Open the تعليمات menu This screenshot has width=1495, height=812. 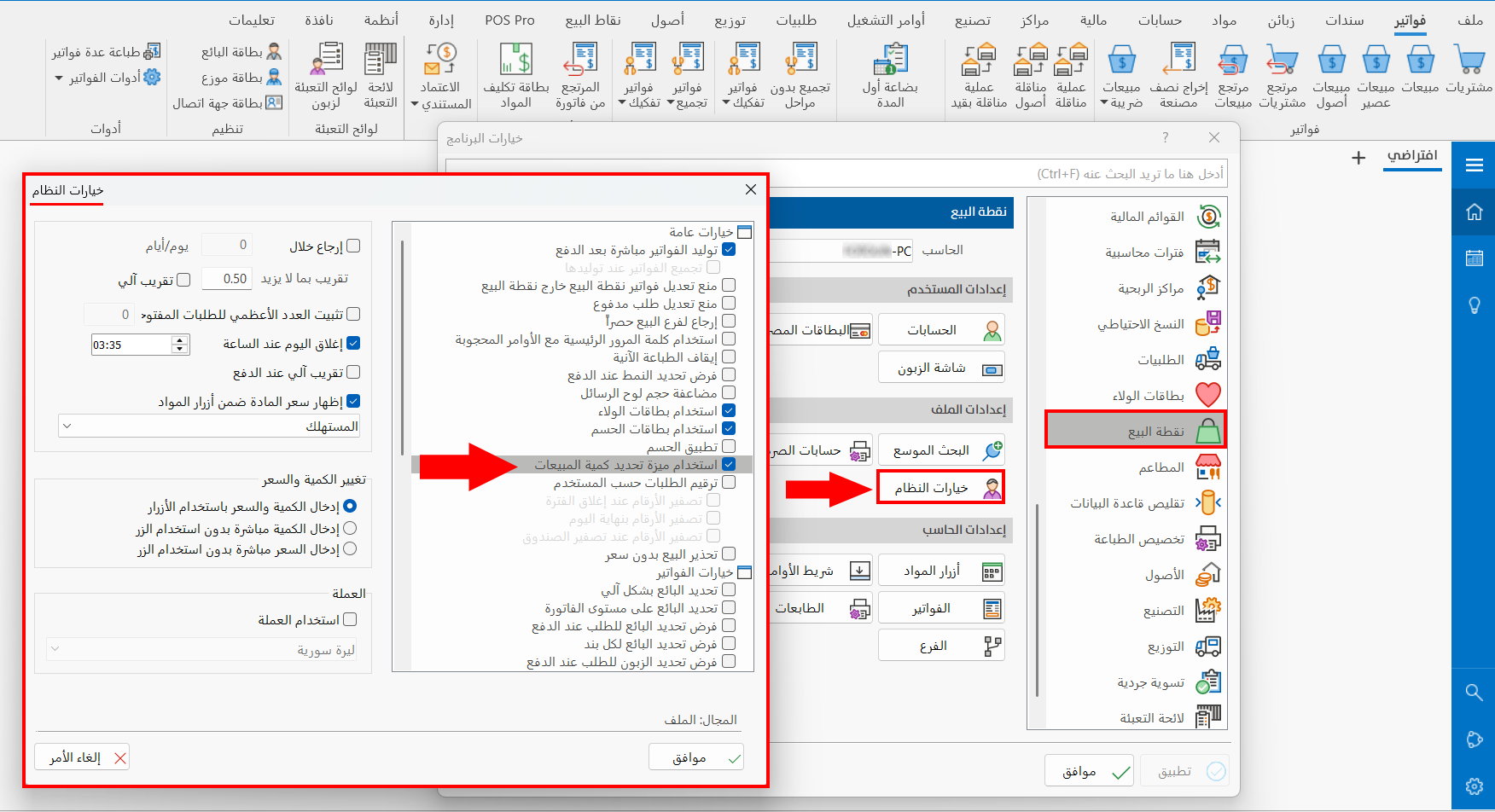click(251, 19)
